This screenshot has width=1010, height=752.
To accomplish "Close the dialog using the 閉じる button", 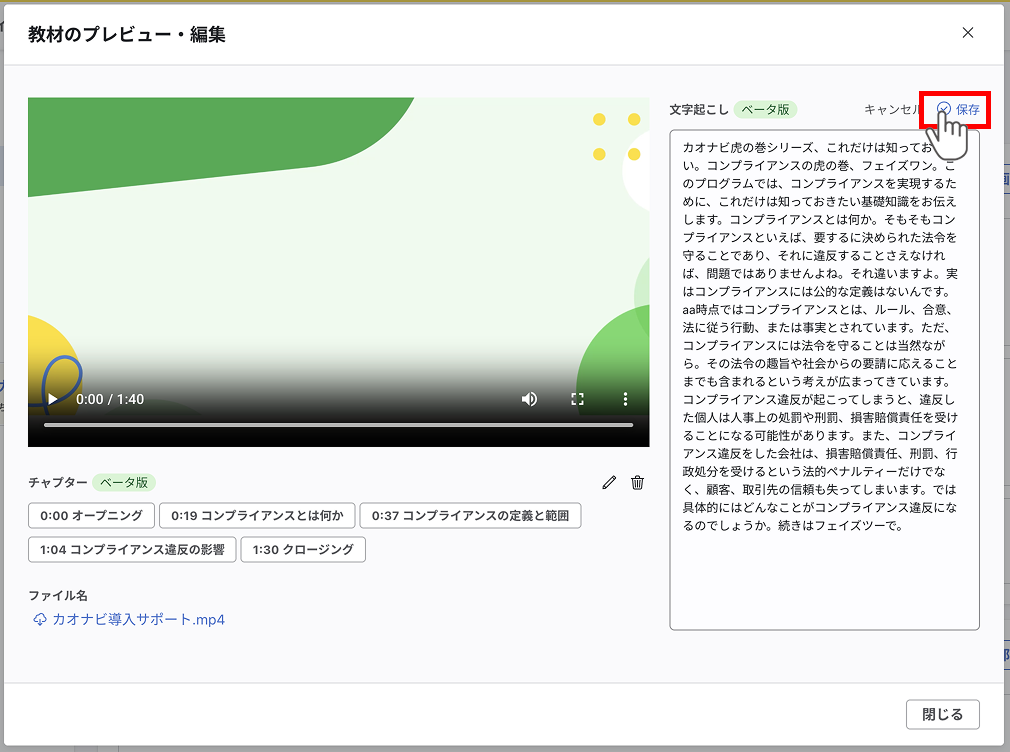I will 944,714.
